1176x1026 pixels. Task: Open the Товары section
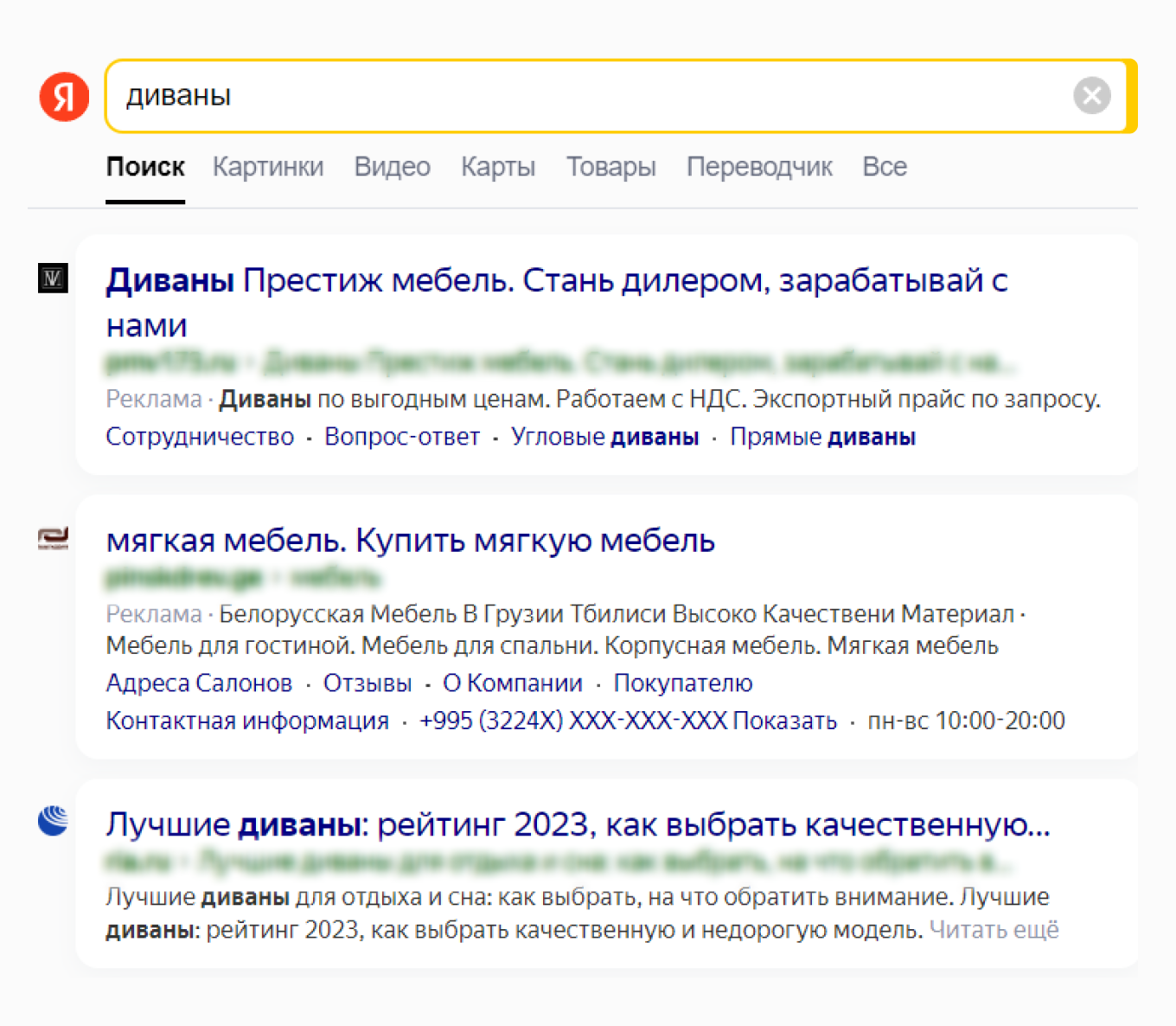pyautogui.click(x=611, y=167)
